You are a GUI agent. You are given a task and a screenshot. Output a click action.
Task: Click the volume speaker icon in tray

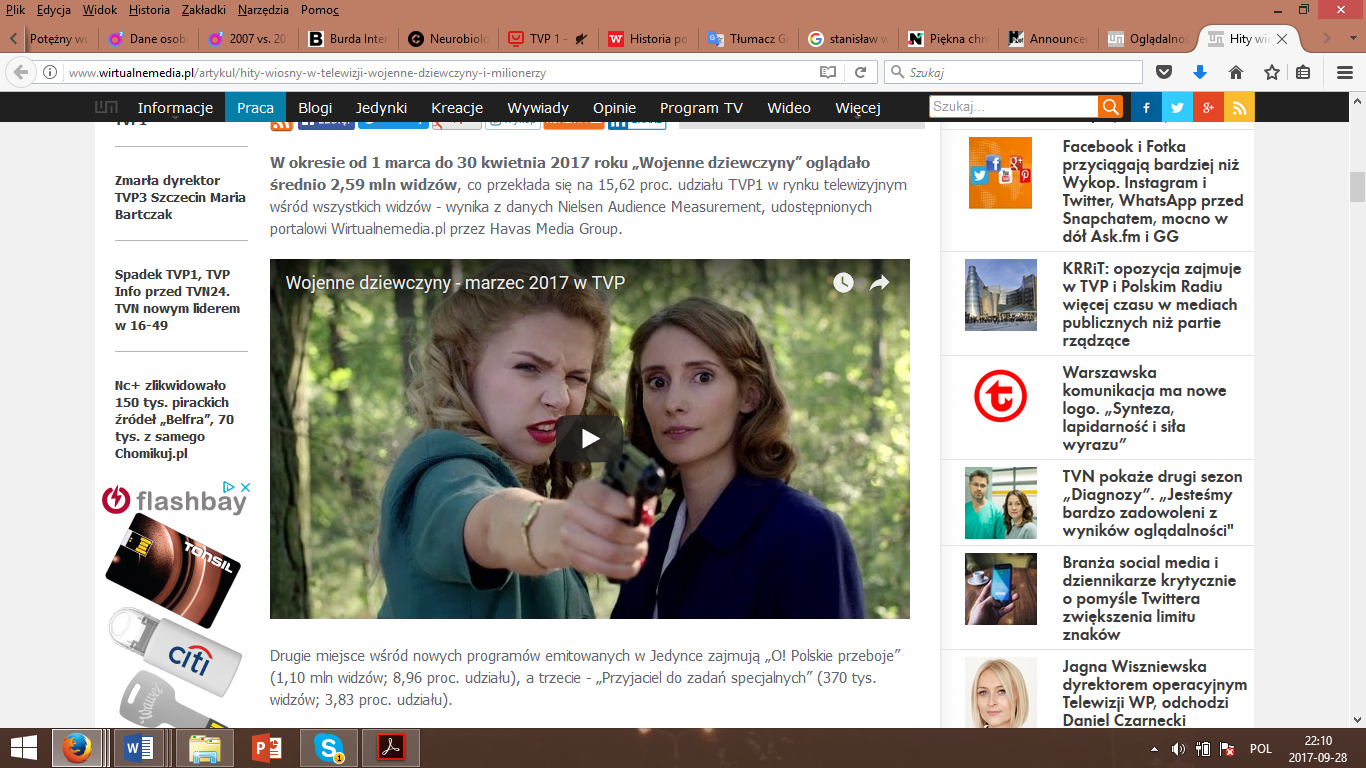pos(1178,748)
